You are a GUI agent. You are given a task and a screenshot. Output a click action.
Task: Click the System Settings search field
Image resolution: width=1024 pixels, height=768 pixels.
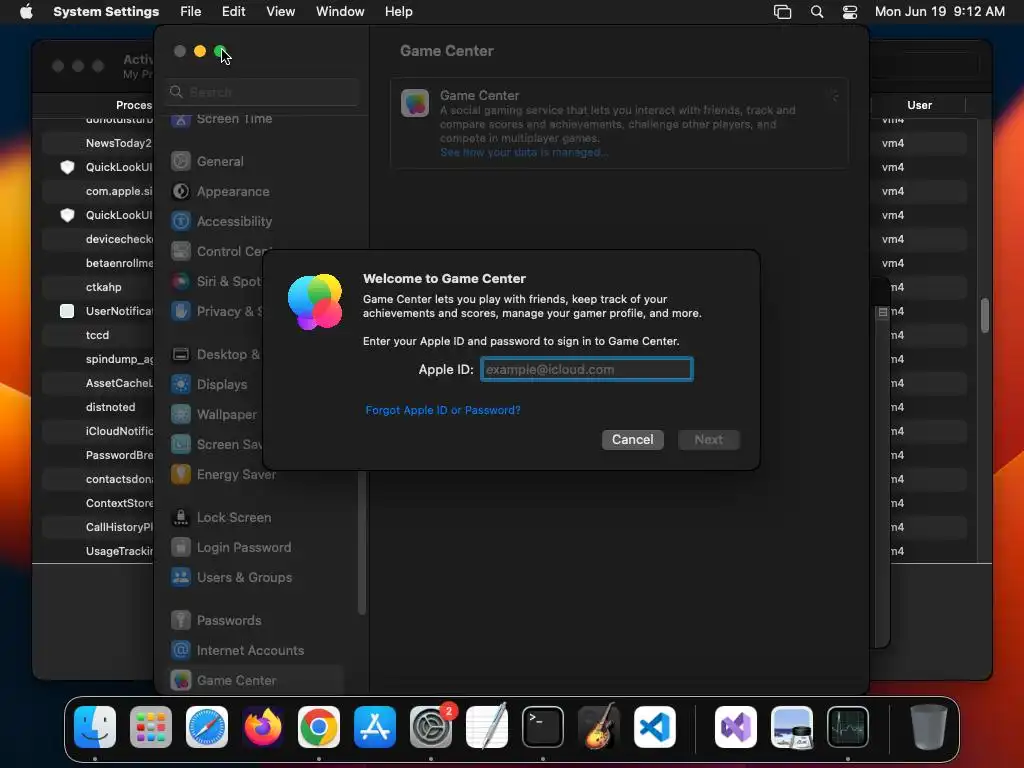tap(263, 92)
